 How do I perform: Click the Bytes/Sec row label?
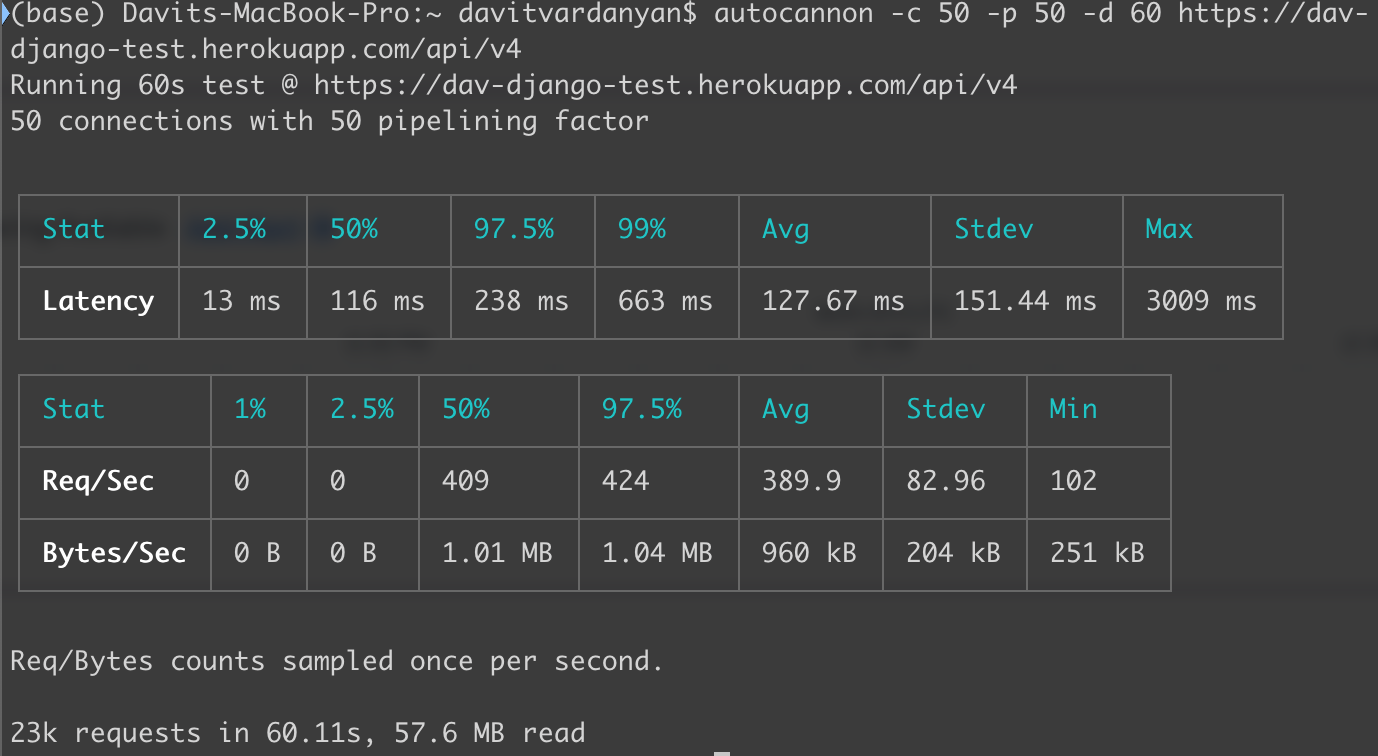coord(114,553)
